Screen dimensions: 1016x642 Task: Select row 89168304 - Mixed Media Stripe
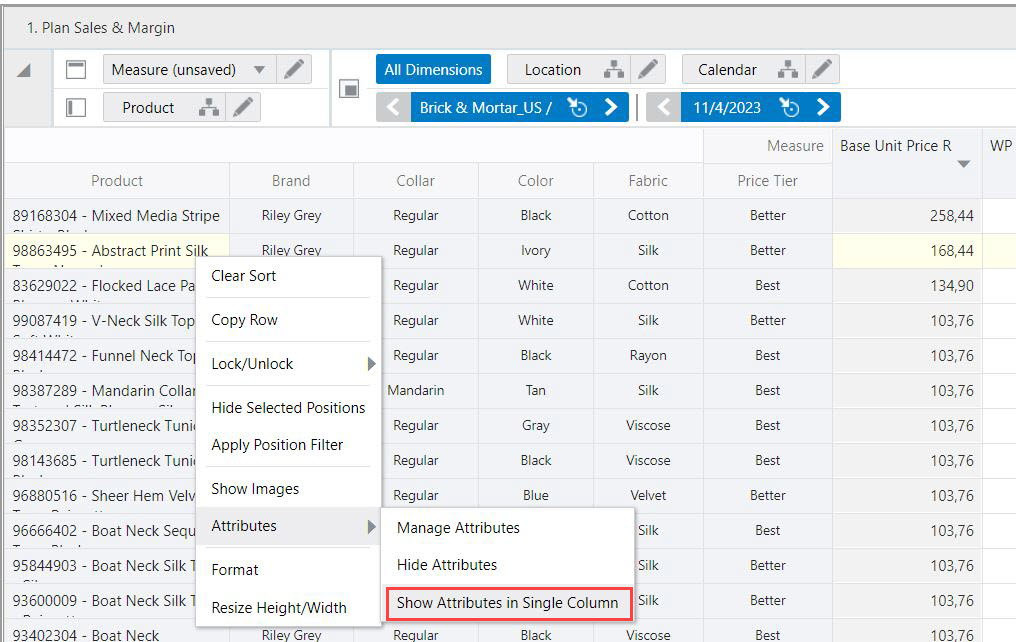pos(117,216)
